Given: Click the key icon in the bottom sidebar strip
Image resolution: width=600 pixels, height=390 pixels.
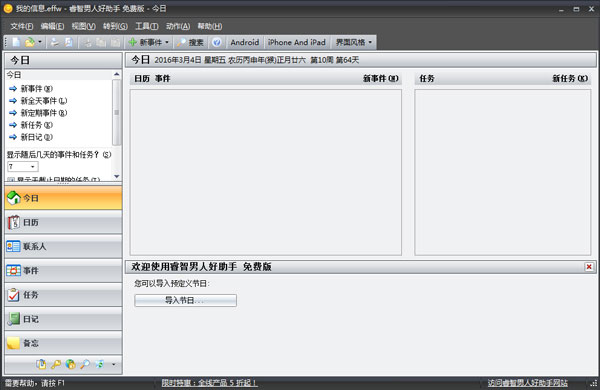Looking at the screenshot, I should click(x=56, y=364).
